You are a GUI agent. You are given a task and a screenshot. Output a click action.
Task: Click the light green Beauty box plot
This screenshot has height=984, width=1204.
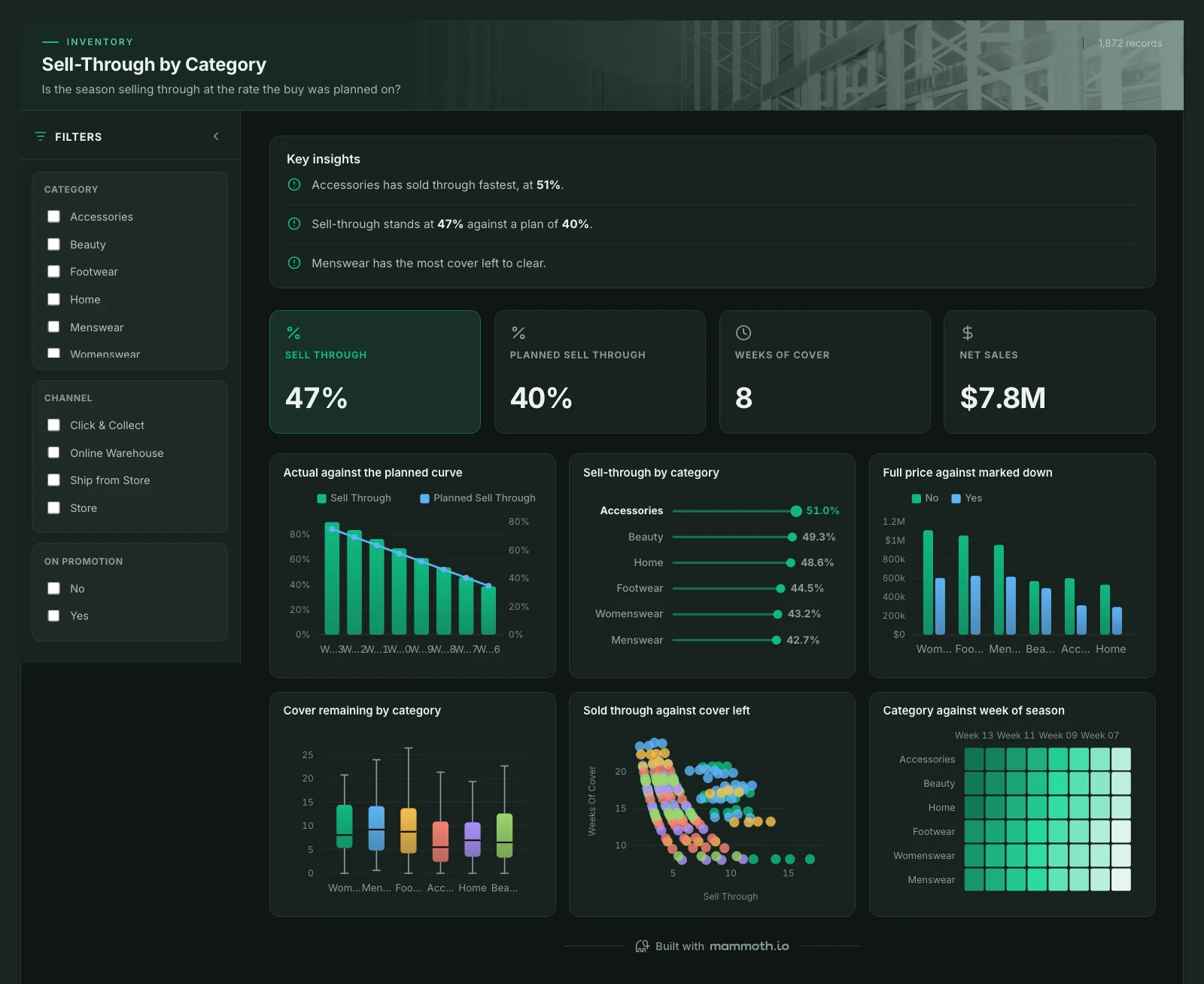(x=505, y=836)
